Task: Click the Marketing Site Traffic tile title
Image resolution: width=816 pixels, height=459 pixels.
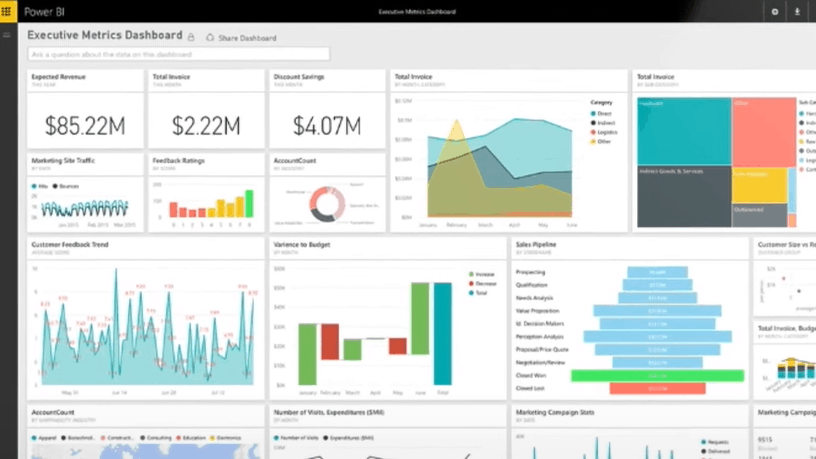Action: [x=63, y=161]
